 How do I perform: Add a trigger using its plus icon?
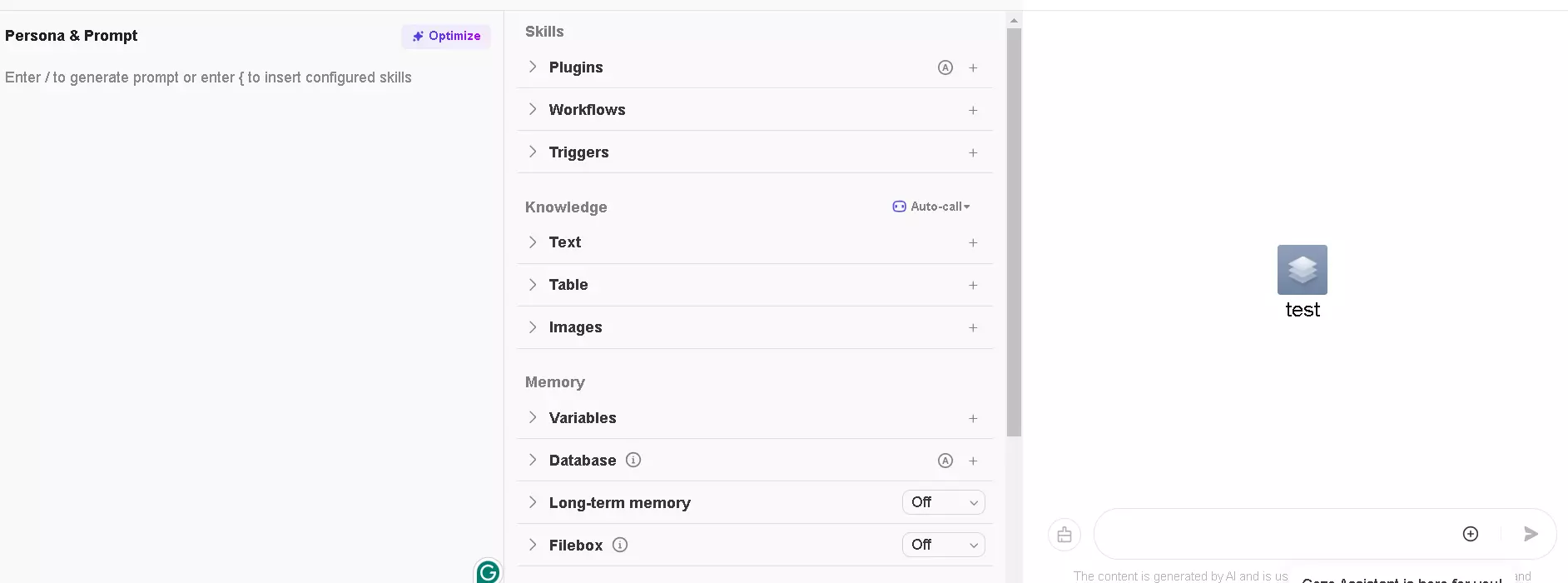(973, 153)
